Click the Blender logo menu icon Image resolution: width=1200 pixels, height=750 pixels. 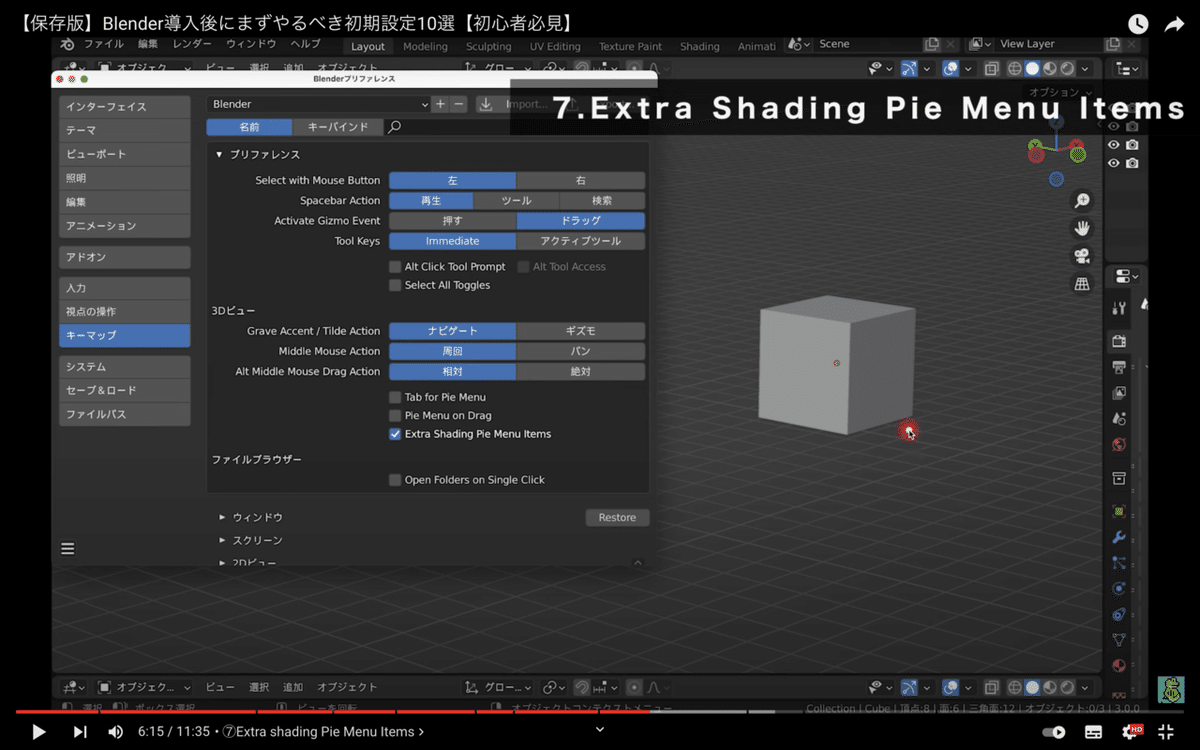tap(68, 45)
